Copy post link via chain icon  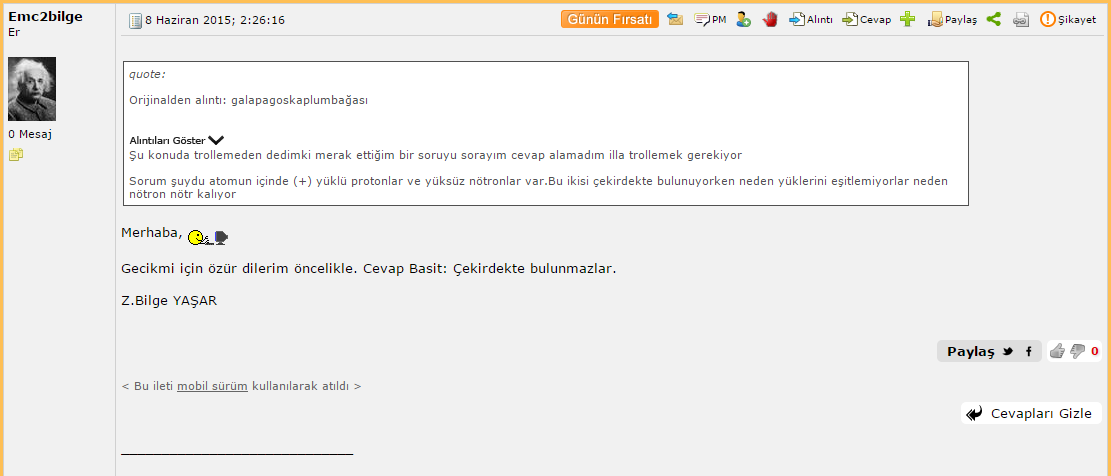click(1020, 20)
